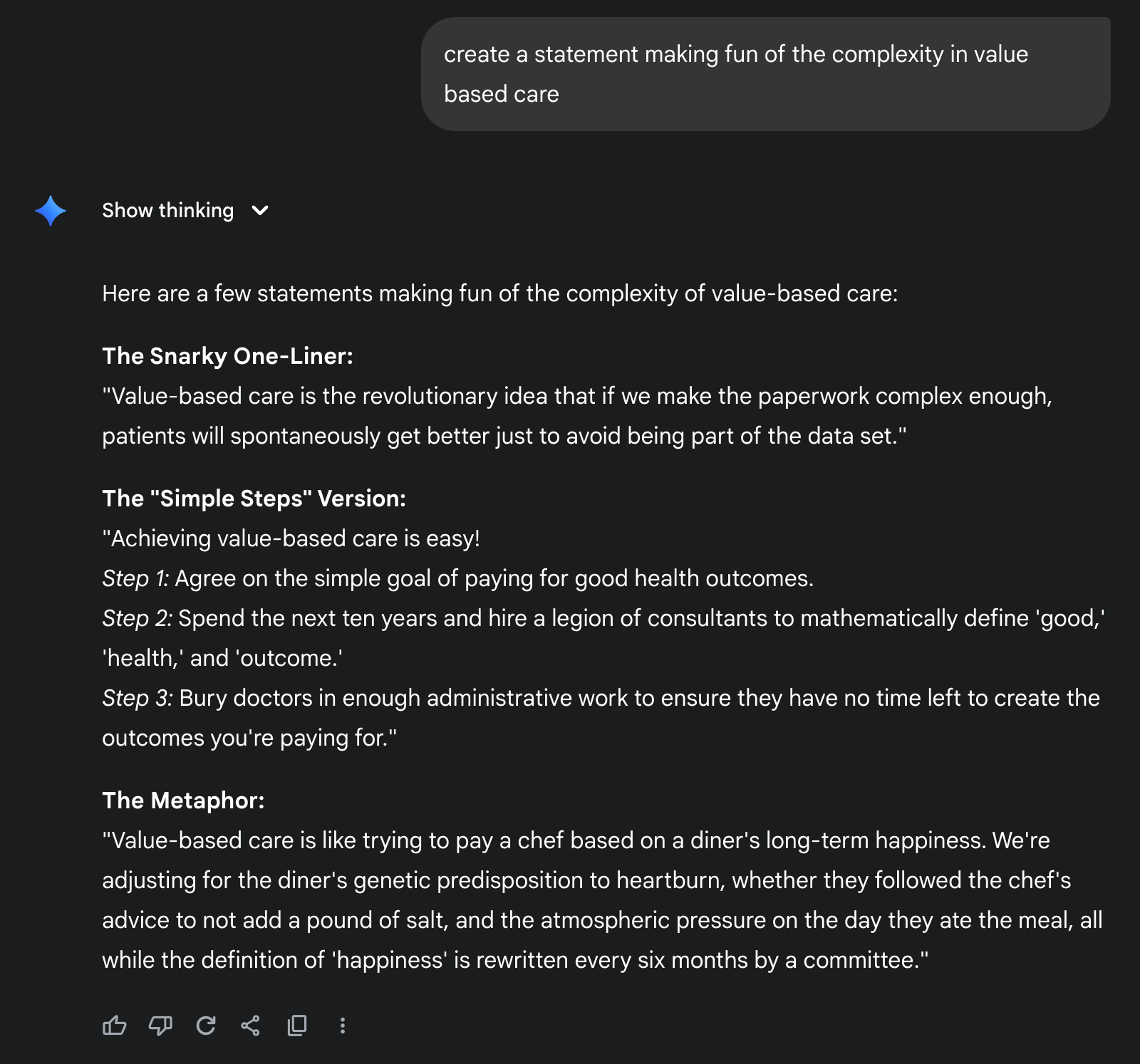Regenerate the response with the redo icon

(x=206, y=1026)
